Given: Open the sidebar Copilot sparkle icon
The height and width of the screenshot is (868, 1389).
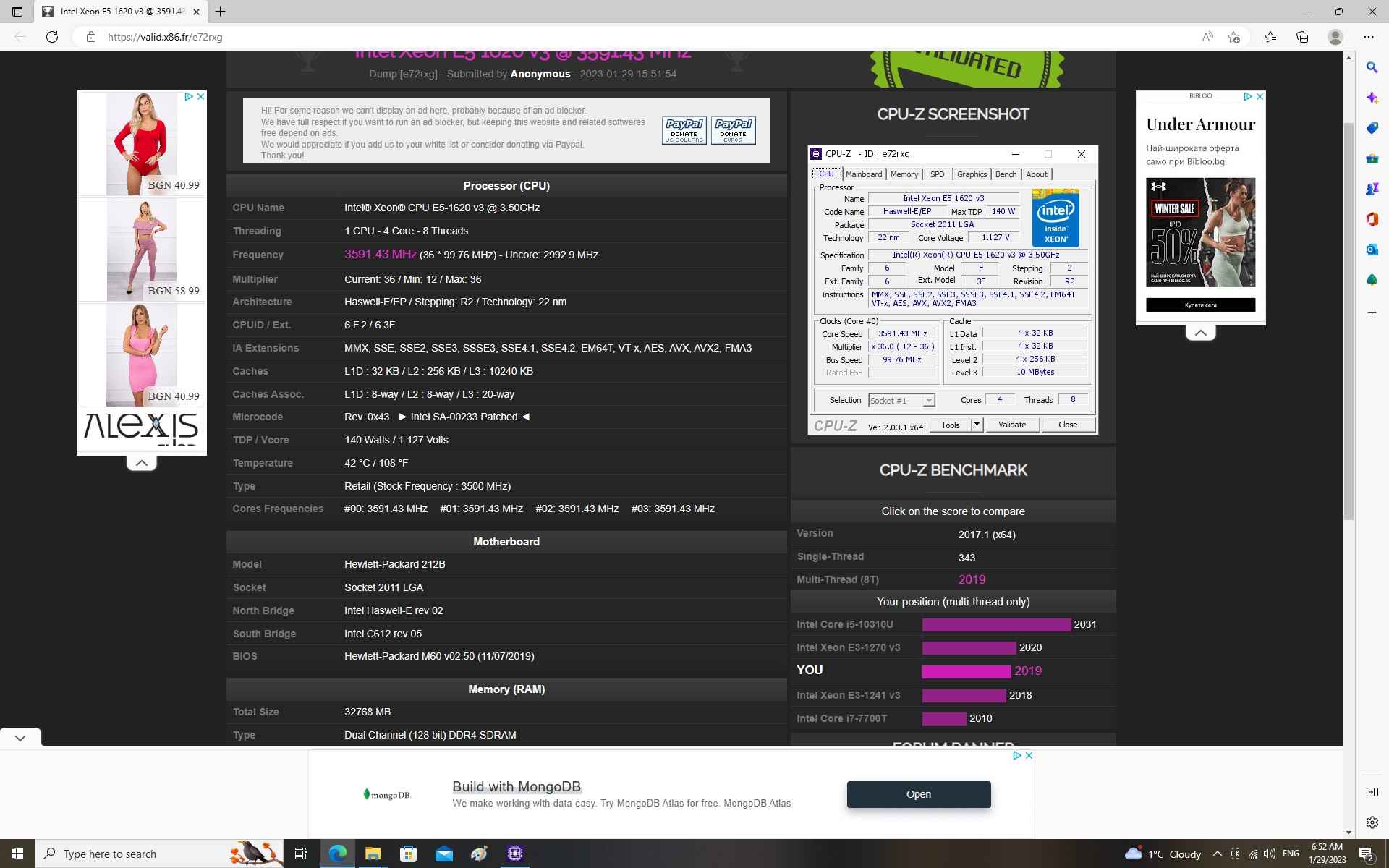Looking at the screenshot, I should [x=1372, y=98].
